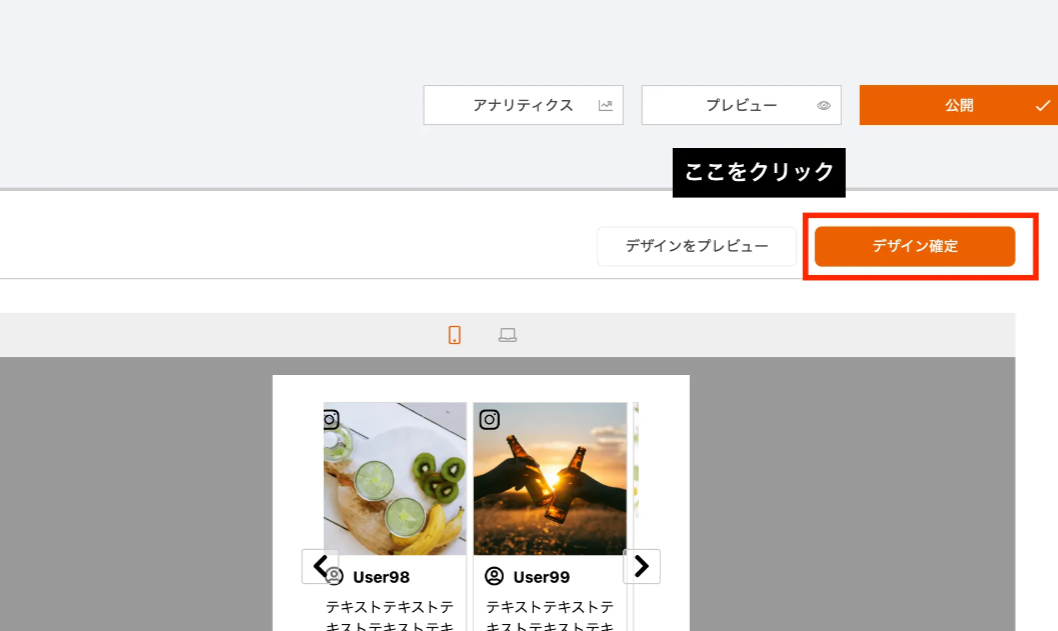The height and width of the screenshot is (631, 1058).
Task: Open the アナリティクス view
Action: click(x=522, y=104)
